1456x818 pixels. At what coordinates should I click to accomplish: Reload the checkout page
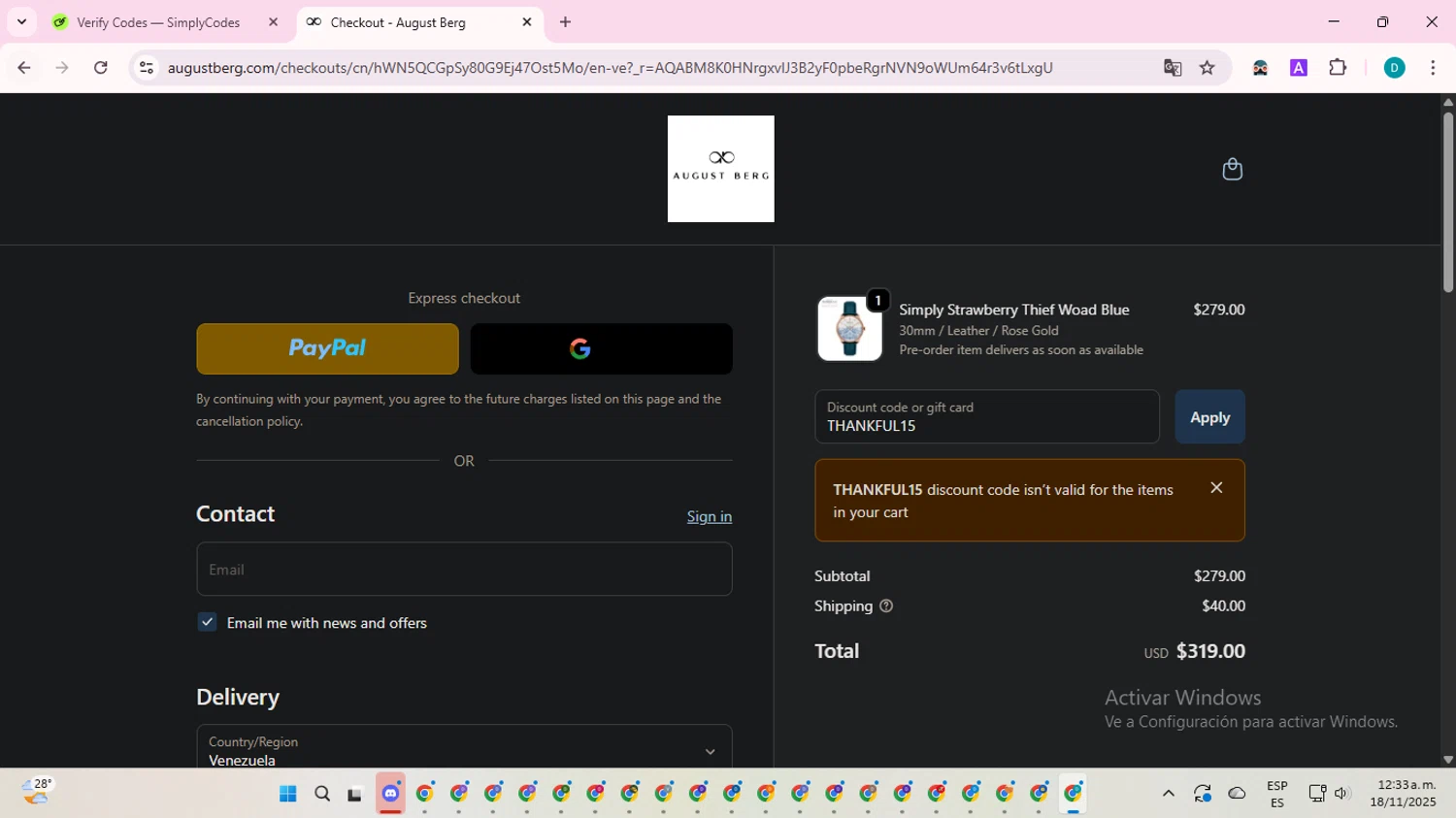pyautogui.click(x=101, y=68)
